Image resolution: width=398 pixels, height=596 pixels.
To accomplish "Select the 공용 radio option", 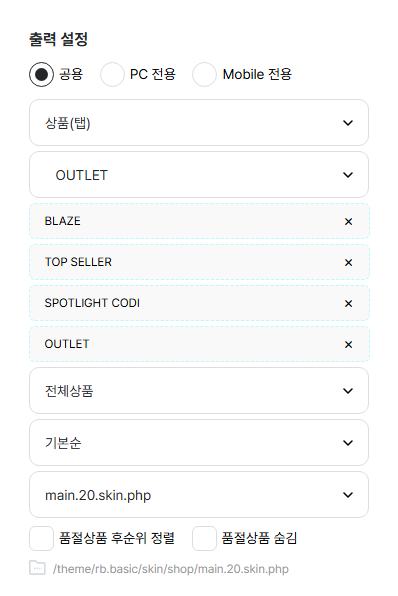I will click(x=41, y=74).
